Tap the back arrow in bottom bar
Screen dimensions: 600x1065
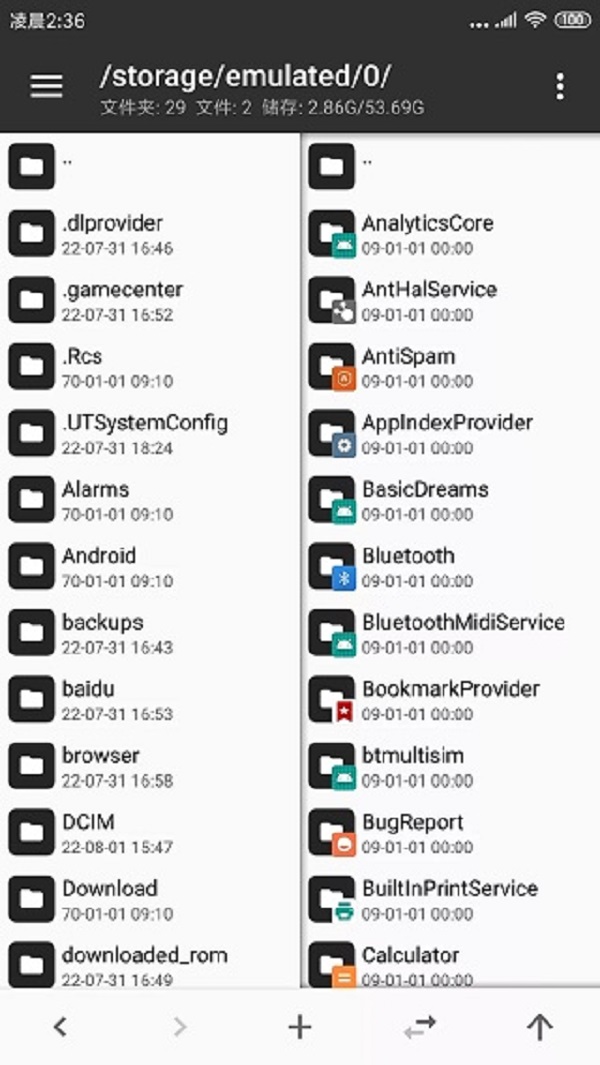click(60, 1026)
